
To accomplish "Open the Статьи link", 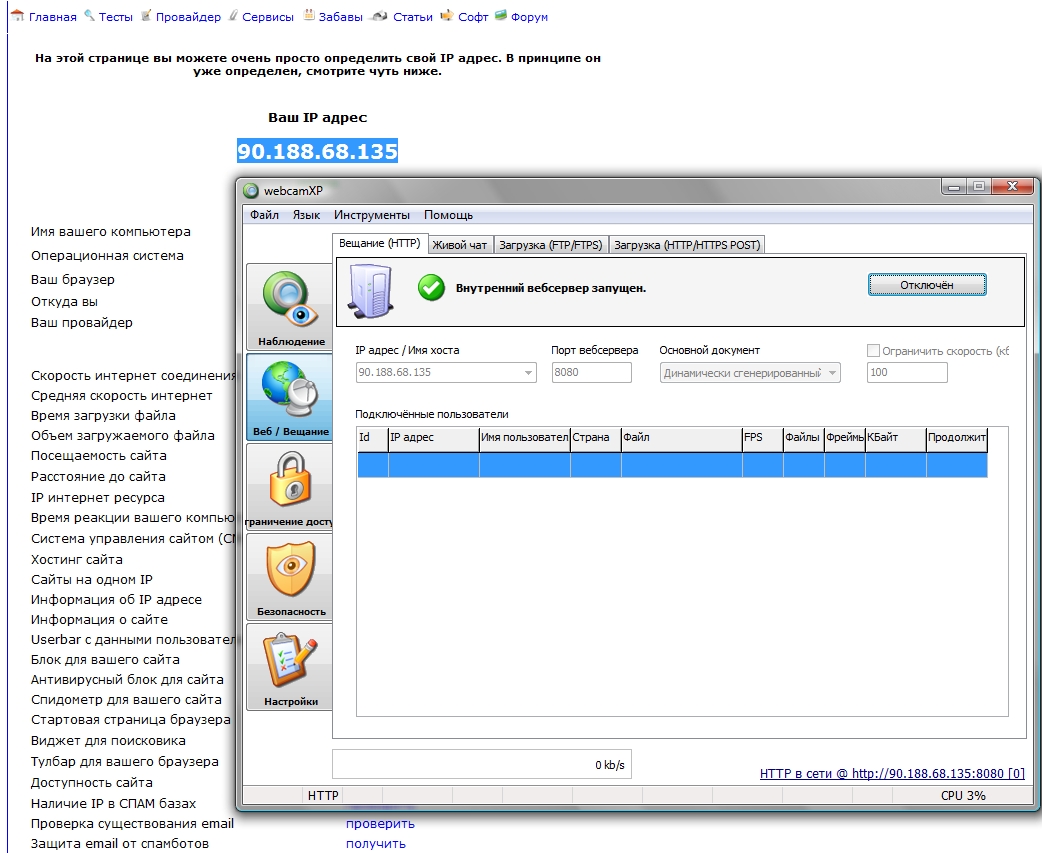I will (x=413, y=17).
